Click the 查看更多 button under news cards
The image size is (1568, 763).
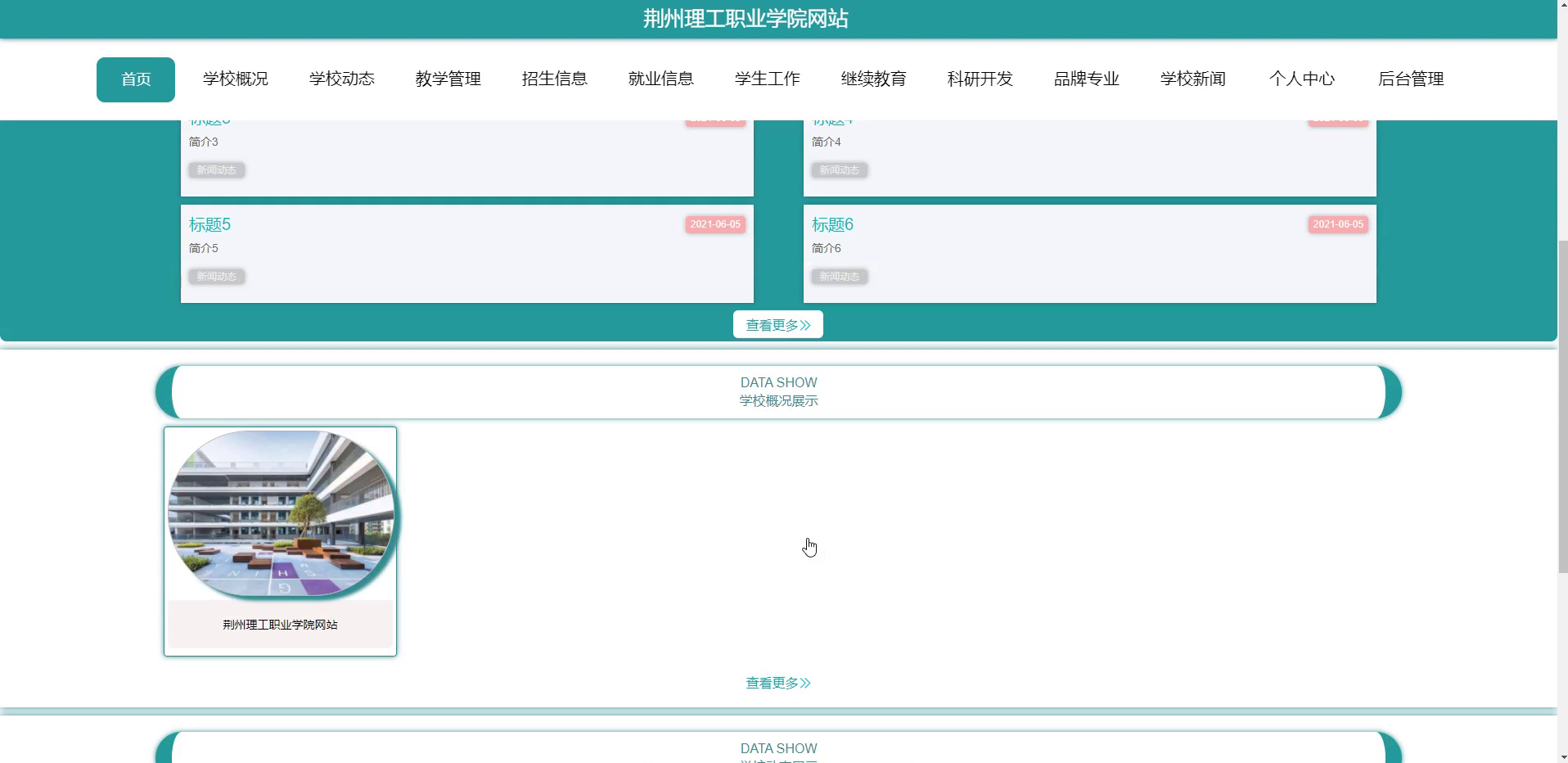click(778, 325)
